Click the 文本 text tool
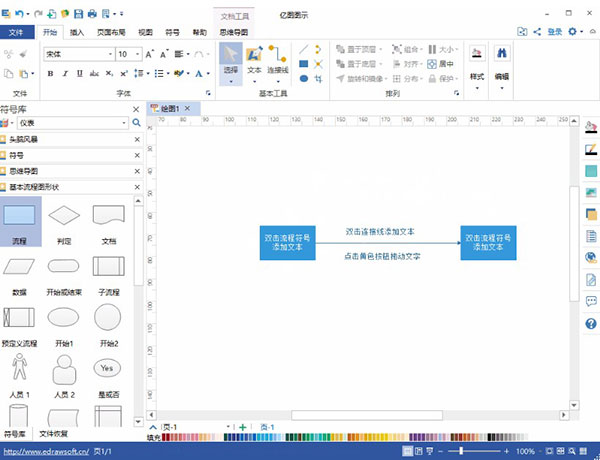600x460 pixels. point(255,58)
